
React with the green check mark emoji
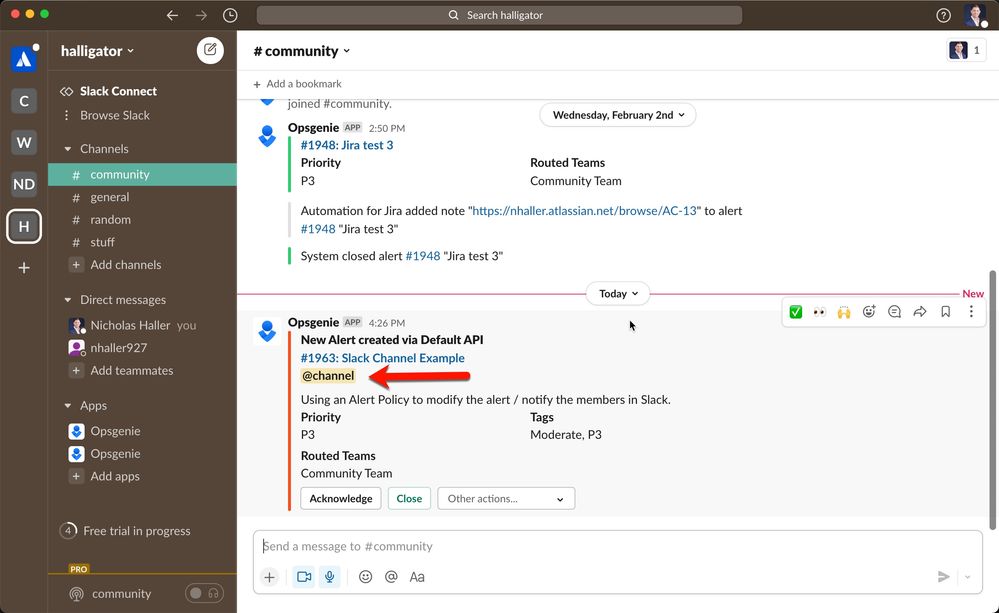[796, 312]
